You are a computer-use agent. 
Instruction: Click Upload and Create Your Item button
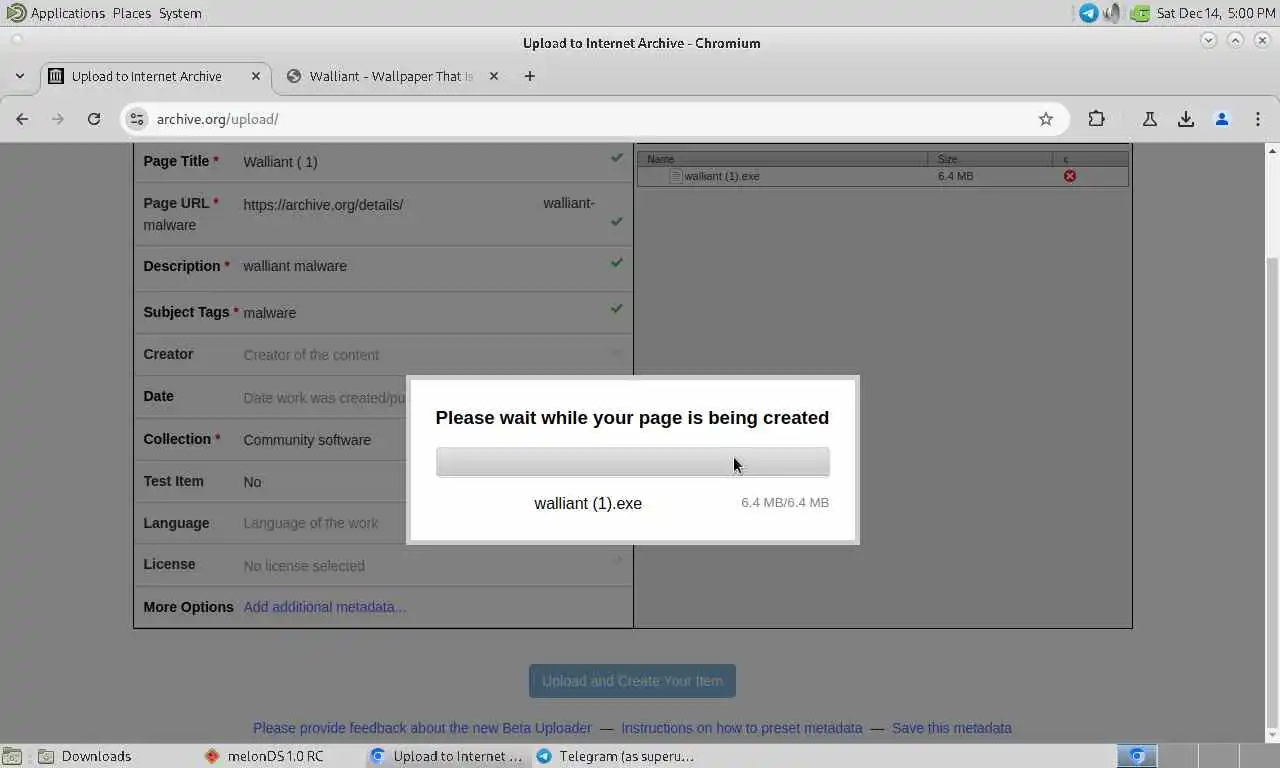[632, 681]
